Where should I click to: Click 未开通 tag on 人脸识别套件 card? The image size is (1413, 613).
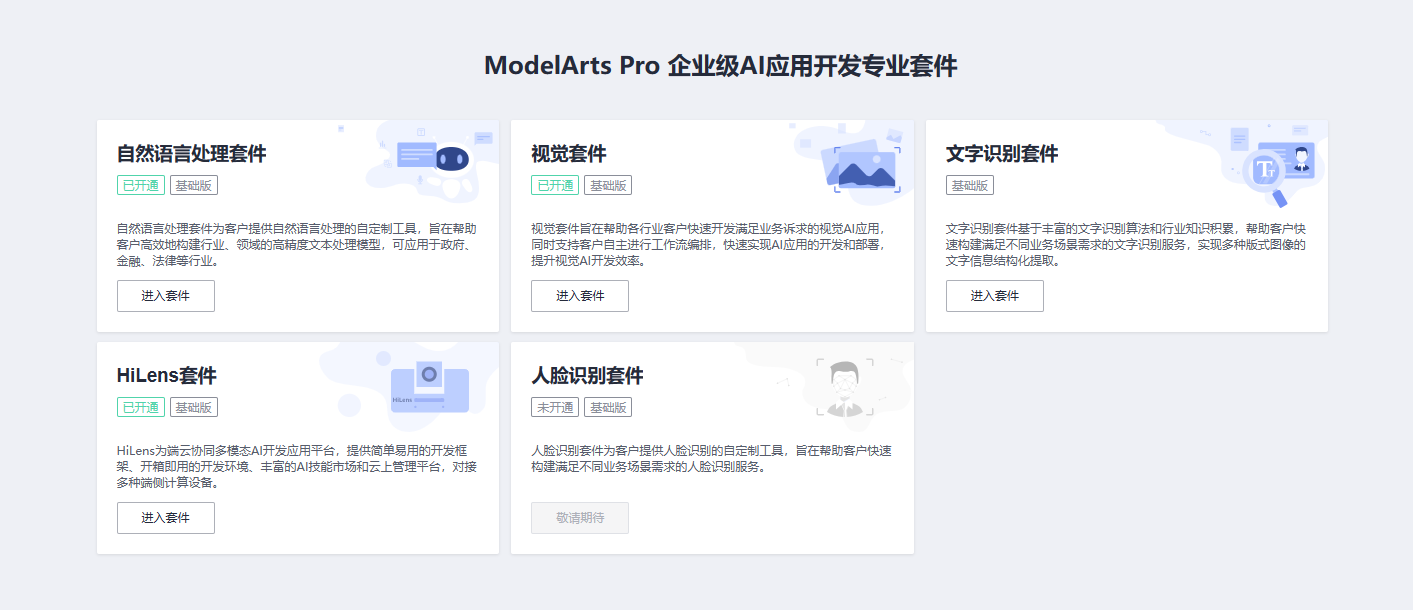click(555, 407)
